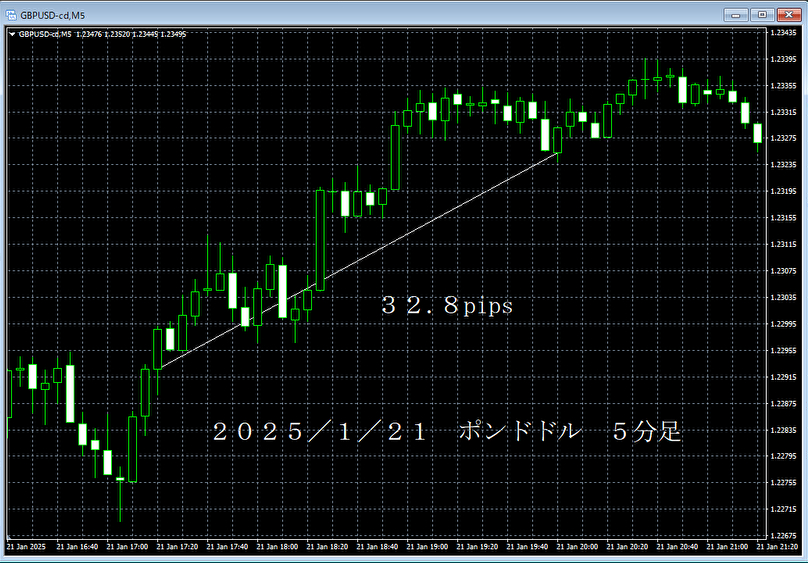Viewport: 808px width, 563px height.
Task: Select the 32.8pips text label
Action: 446,307
